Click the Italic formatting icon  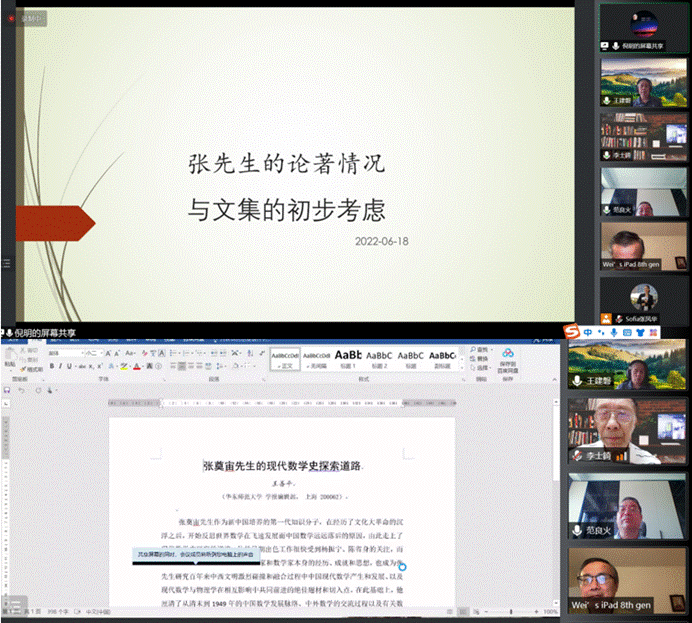[x=60, y=366]
